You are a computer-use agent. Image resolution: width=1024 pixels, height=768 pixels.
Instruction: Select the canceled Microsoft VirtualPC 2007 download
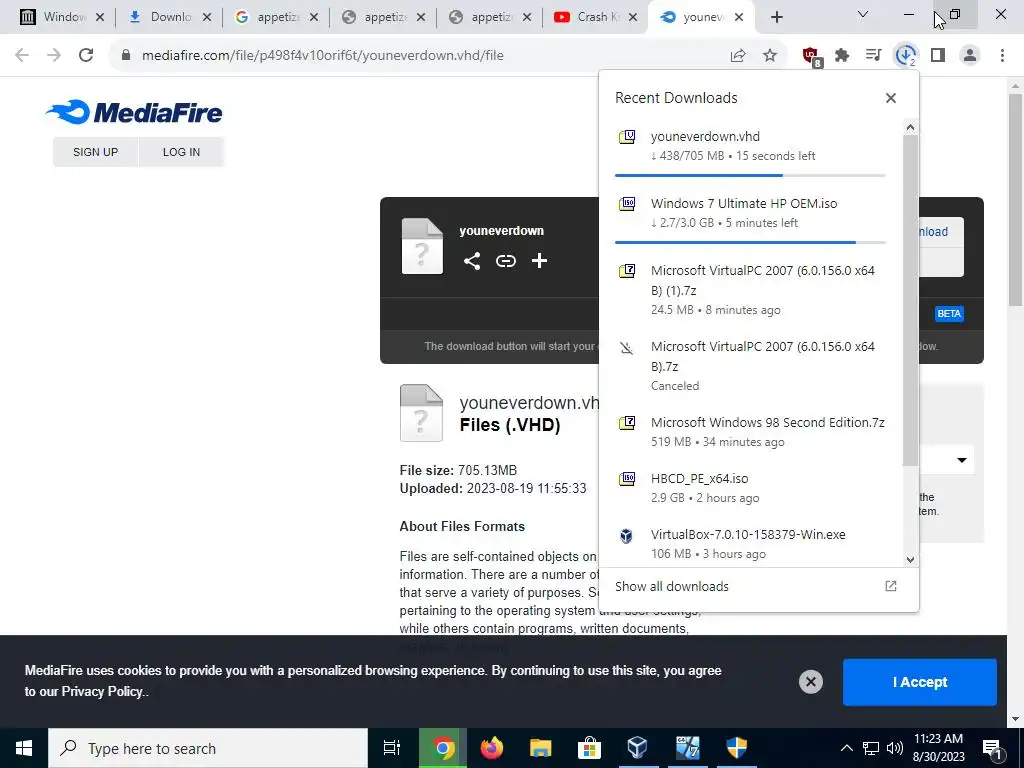(x=750, y=366)
